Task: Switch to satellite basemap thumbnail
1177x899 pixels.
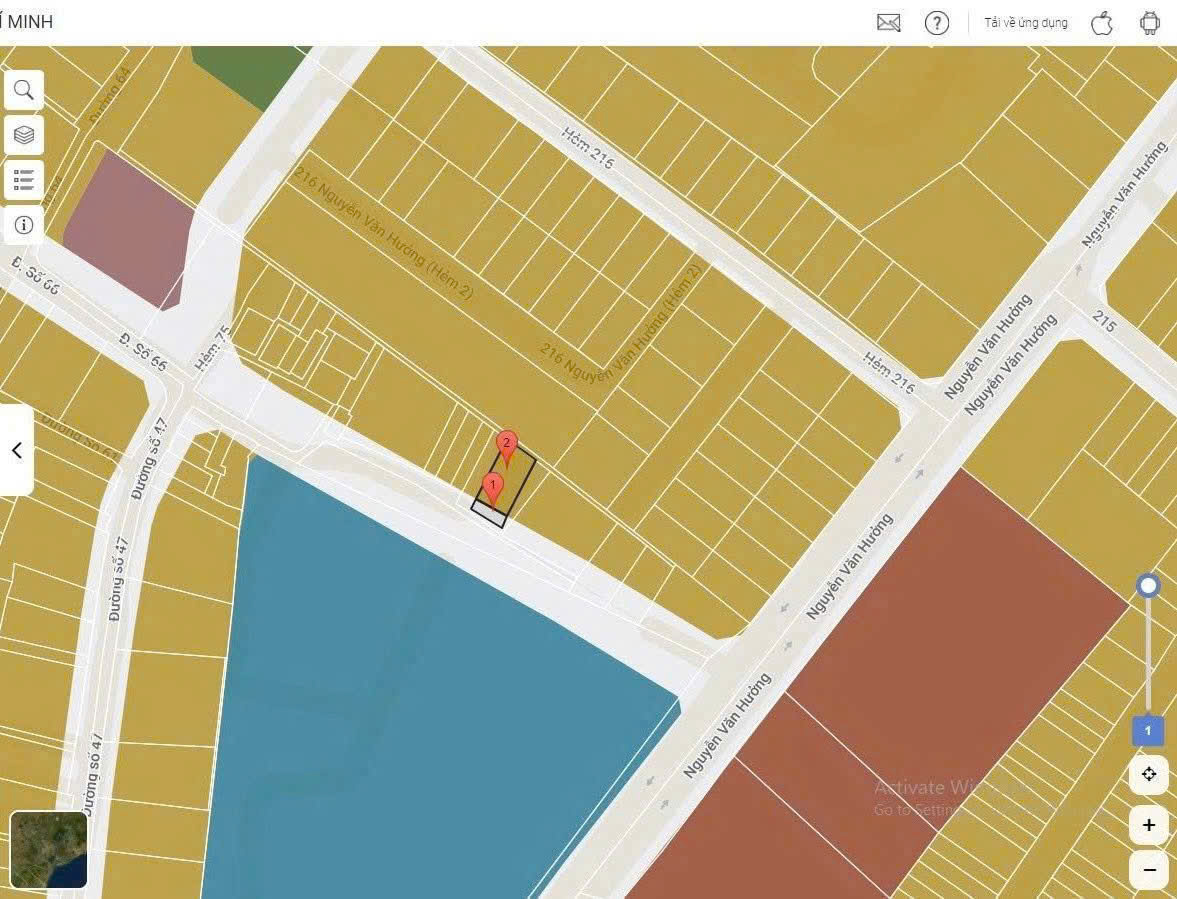Action: point(49,849)
